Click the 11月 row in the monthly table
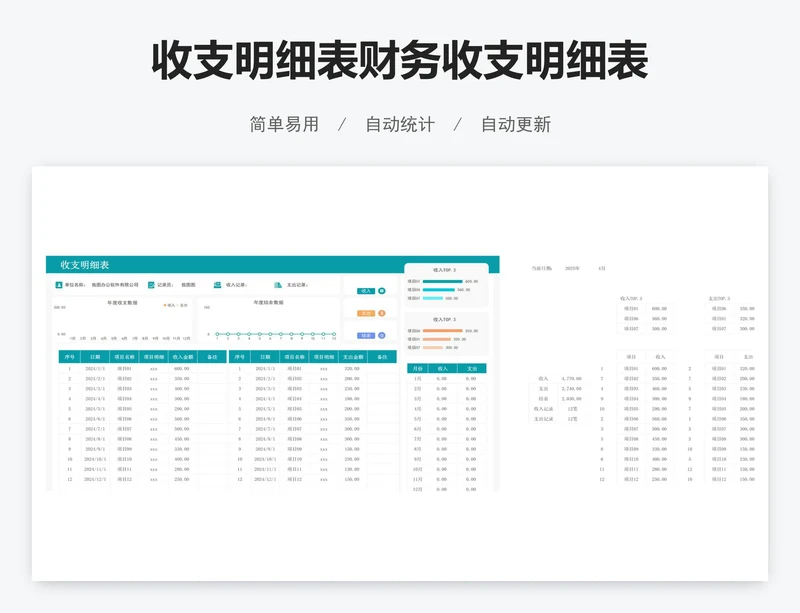The height and width of the screenshot is (613, 800). pos(446,479)
